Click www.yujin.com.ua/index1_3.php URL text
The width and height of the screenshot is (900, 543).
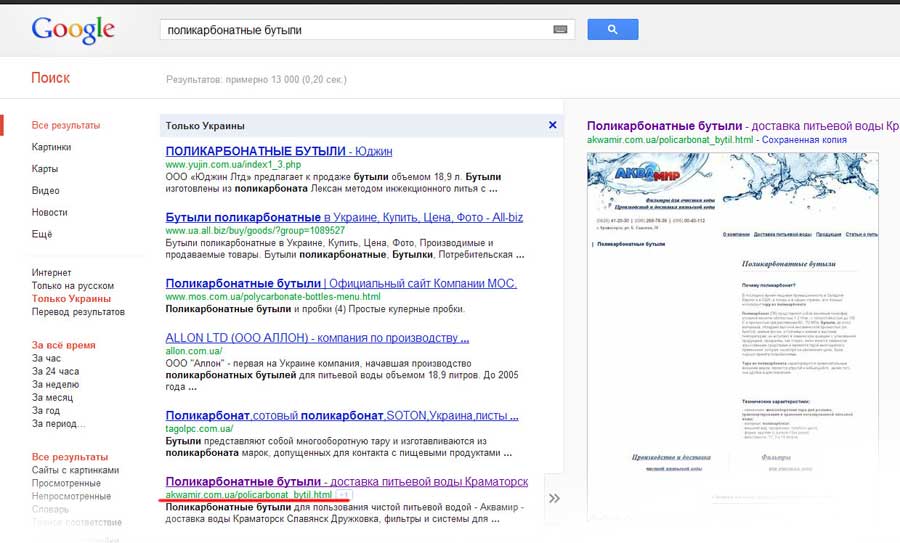click(x=233, y=164)
